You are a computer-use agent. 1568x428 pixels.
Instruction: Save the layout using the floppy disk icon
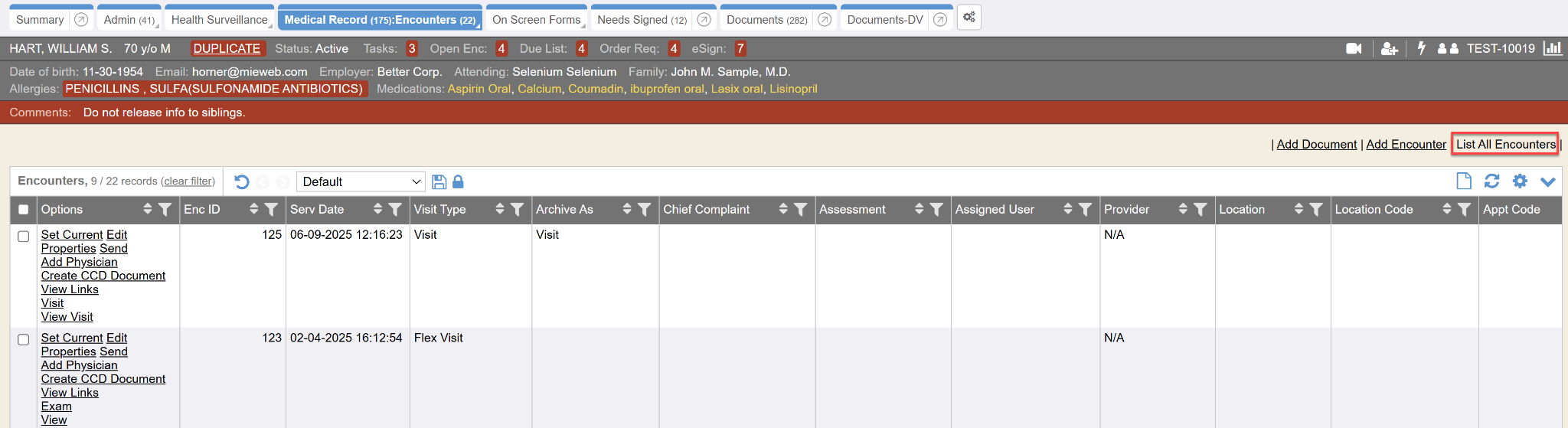coord(439,182)
